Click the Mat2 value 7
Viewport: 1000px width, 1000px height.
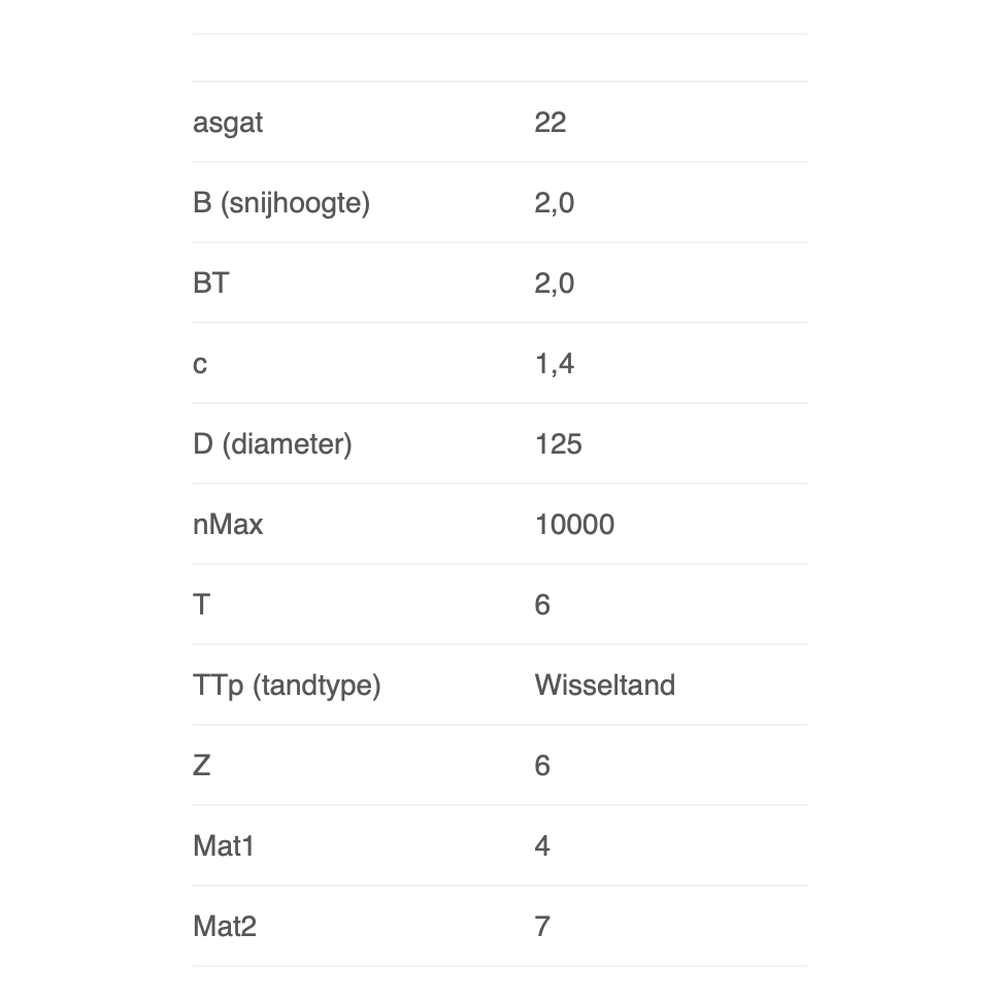pyautogui.click(x=542, y=926)
